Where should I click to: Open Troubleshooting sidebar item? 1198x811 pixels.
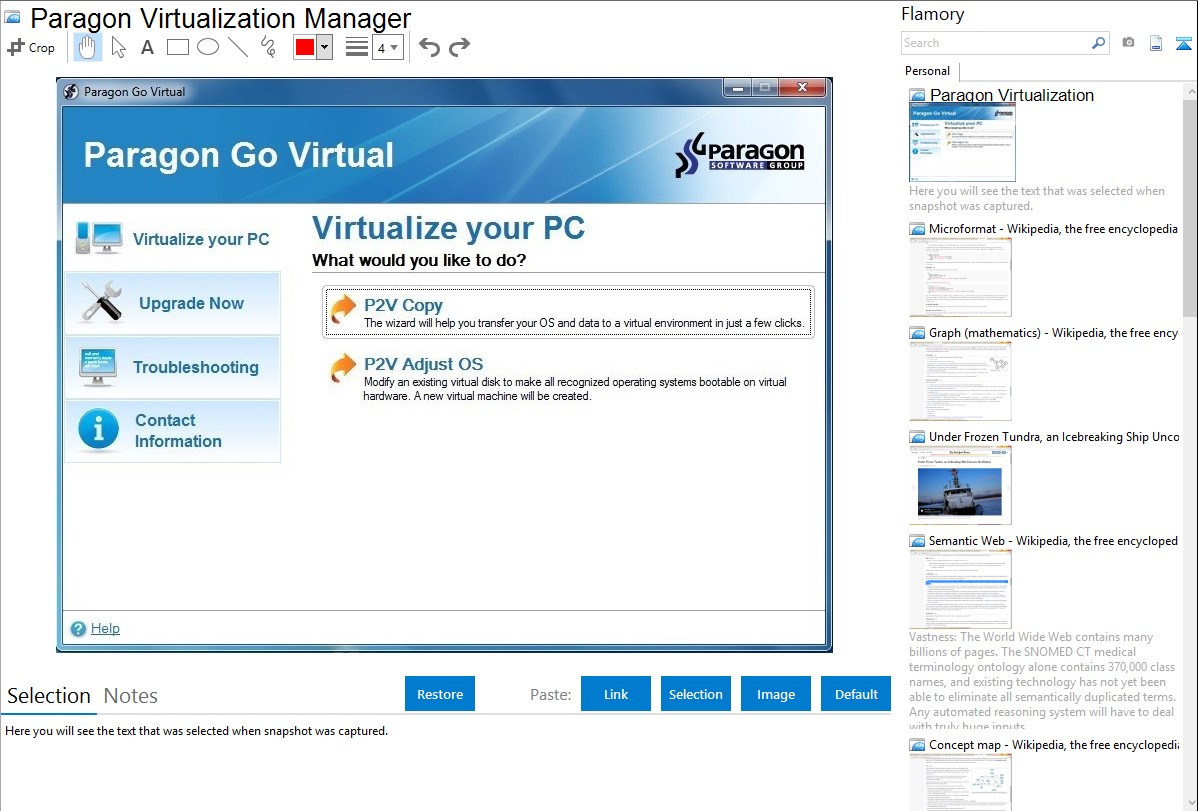[x=173, y=367]
